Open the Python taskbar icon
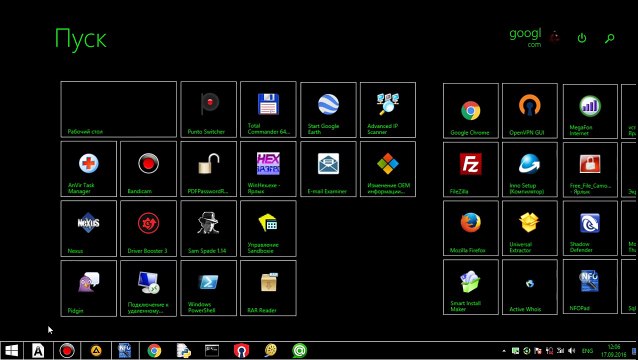This screenshot has height=360, width=638. pos(184,351)
